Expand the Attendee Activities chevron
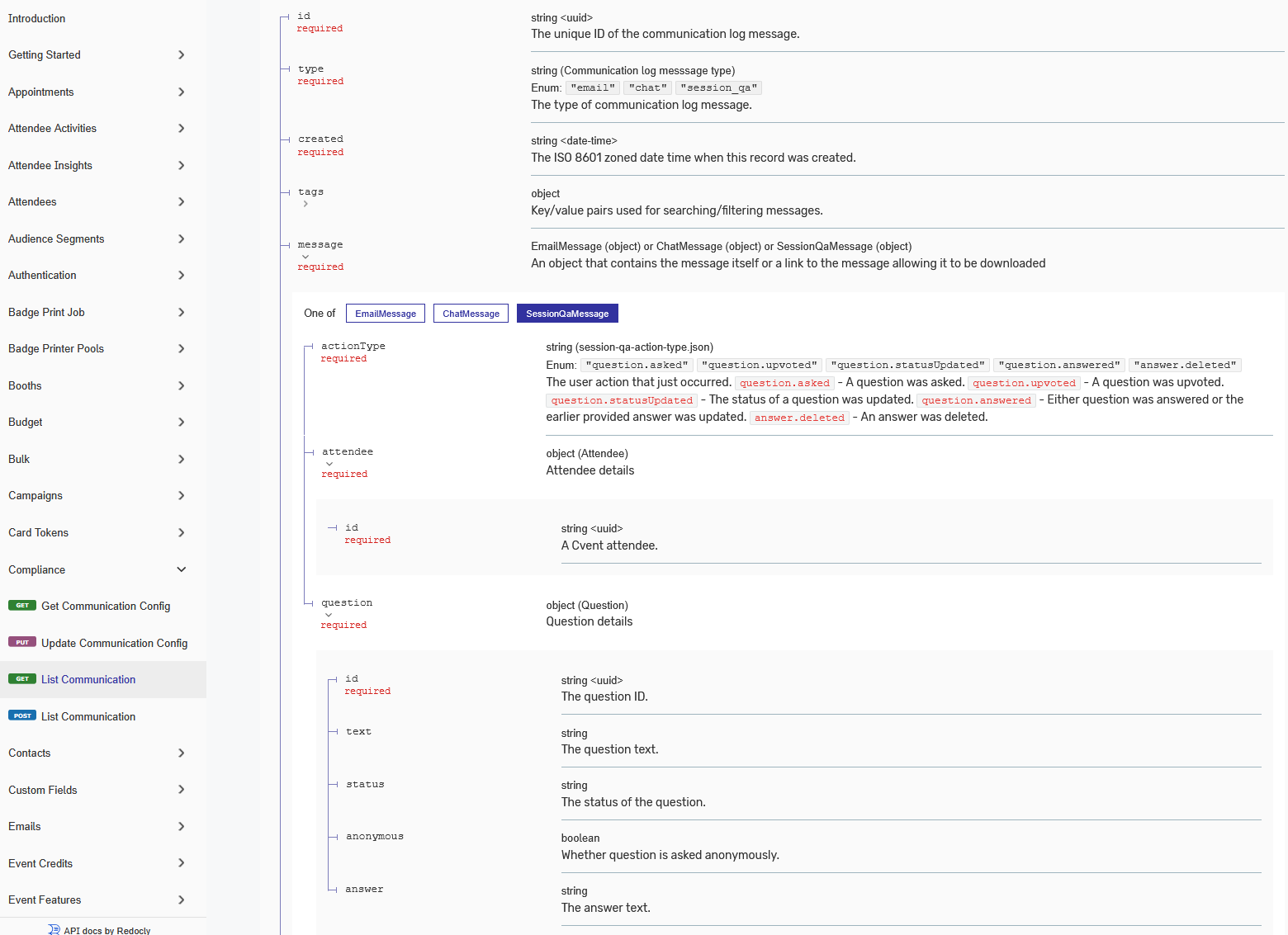1288x935 pixels. (x=182, y=129)
